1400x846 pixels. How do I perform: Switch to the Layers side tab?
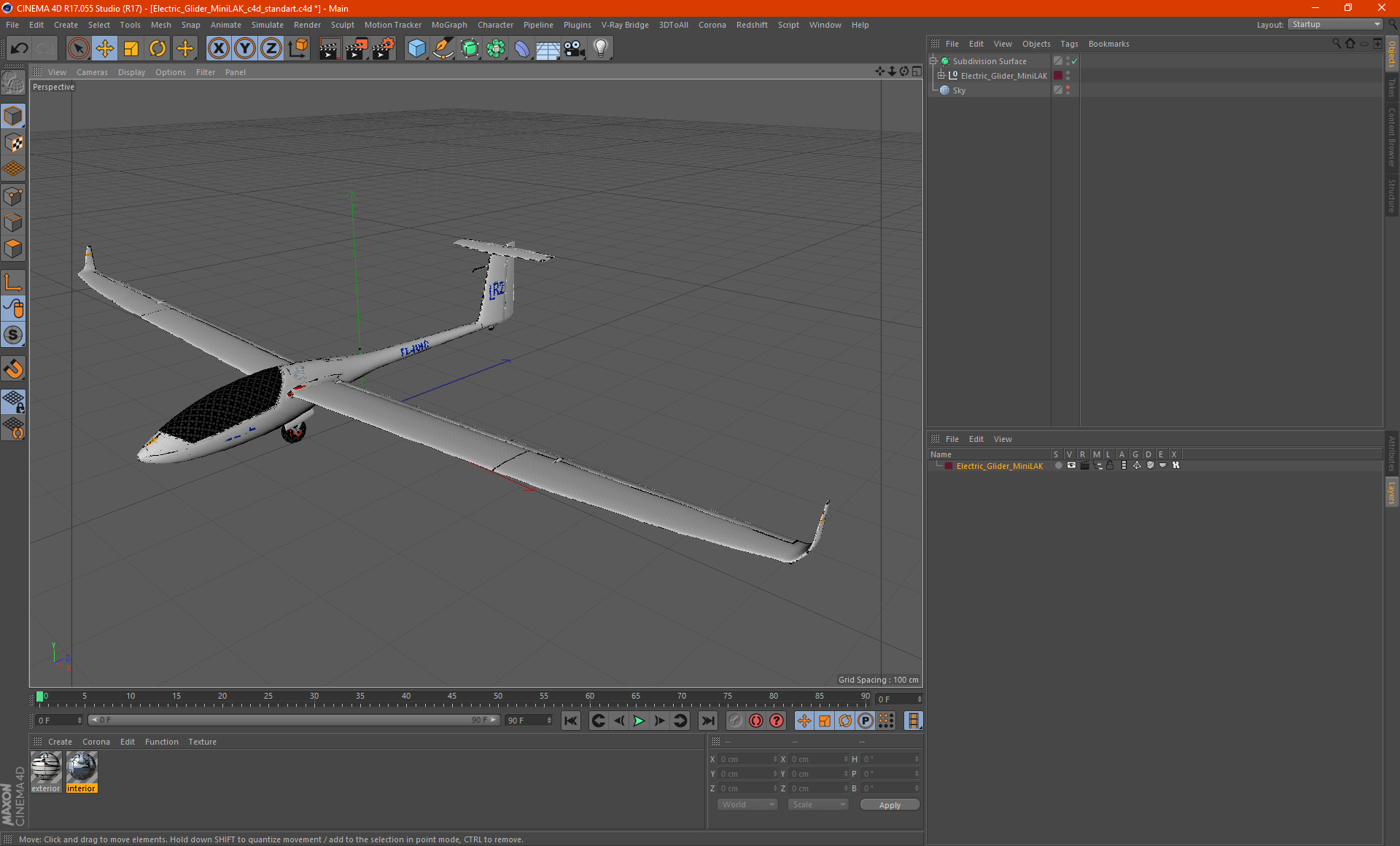pyautogui.click(x=1392, y=492)
